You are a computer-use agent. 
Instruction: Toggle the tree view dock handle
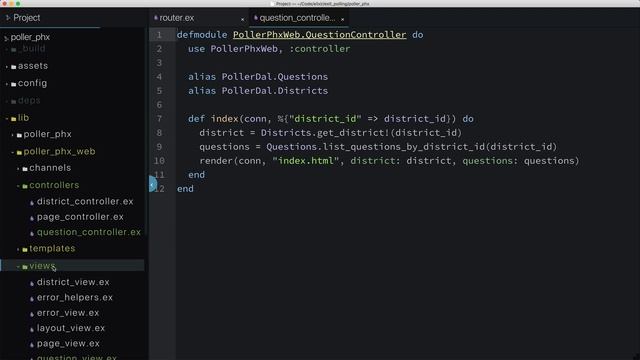152,184
